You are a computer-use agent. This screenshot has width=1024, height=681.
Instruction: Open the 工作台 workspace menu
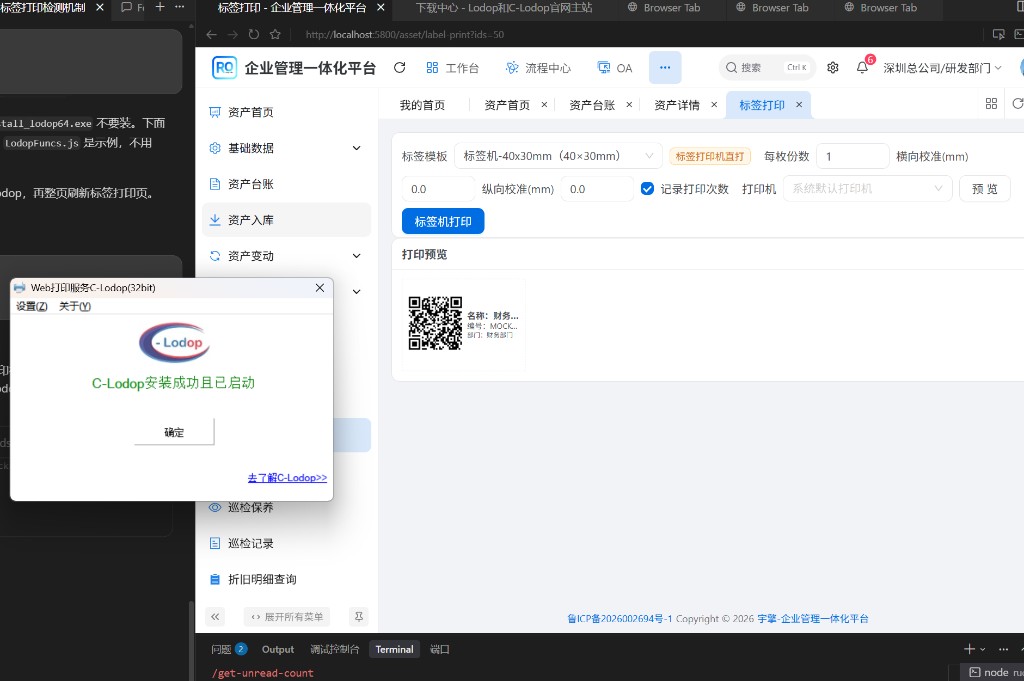(x=453, y=68)
